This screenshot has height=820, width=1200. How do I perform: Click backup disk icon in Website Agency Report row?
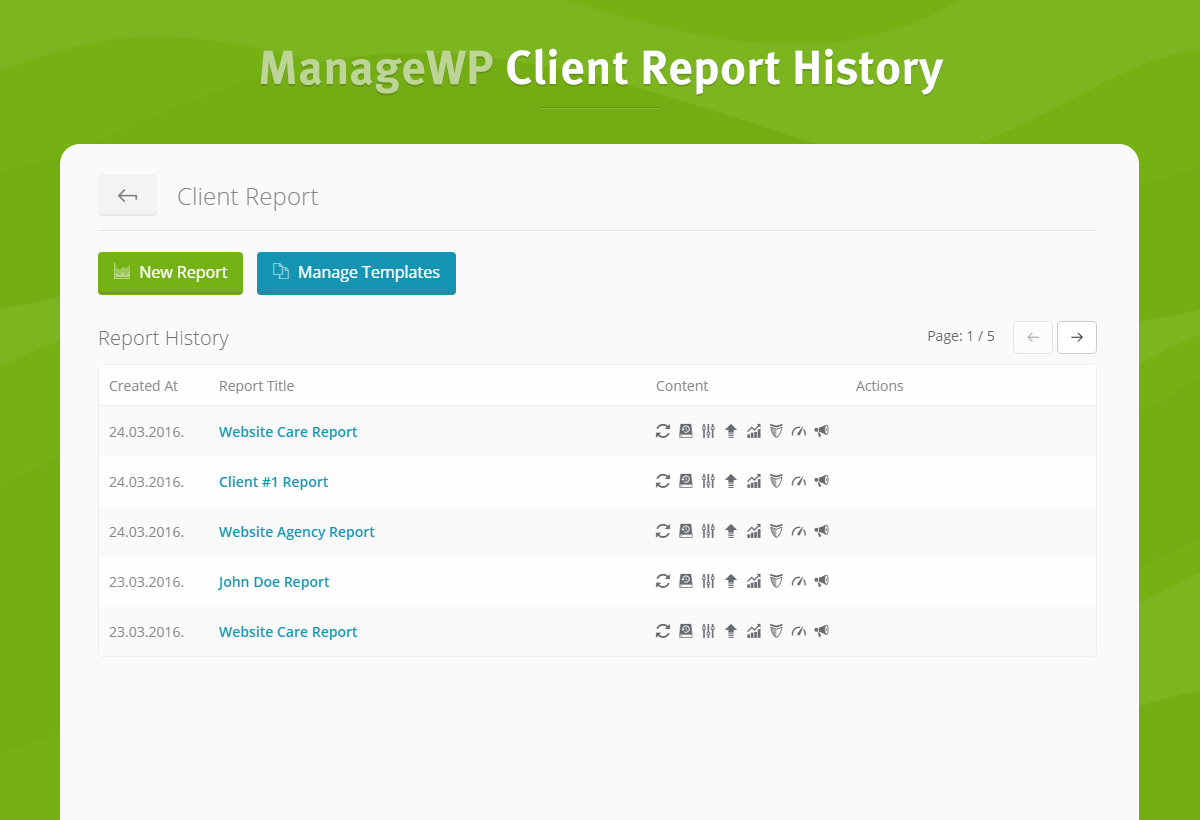[685, 531]
